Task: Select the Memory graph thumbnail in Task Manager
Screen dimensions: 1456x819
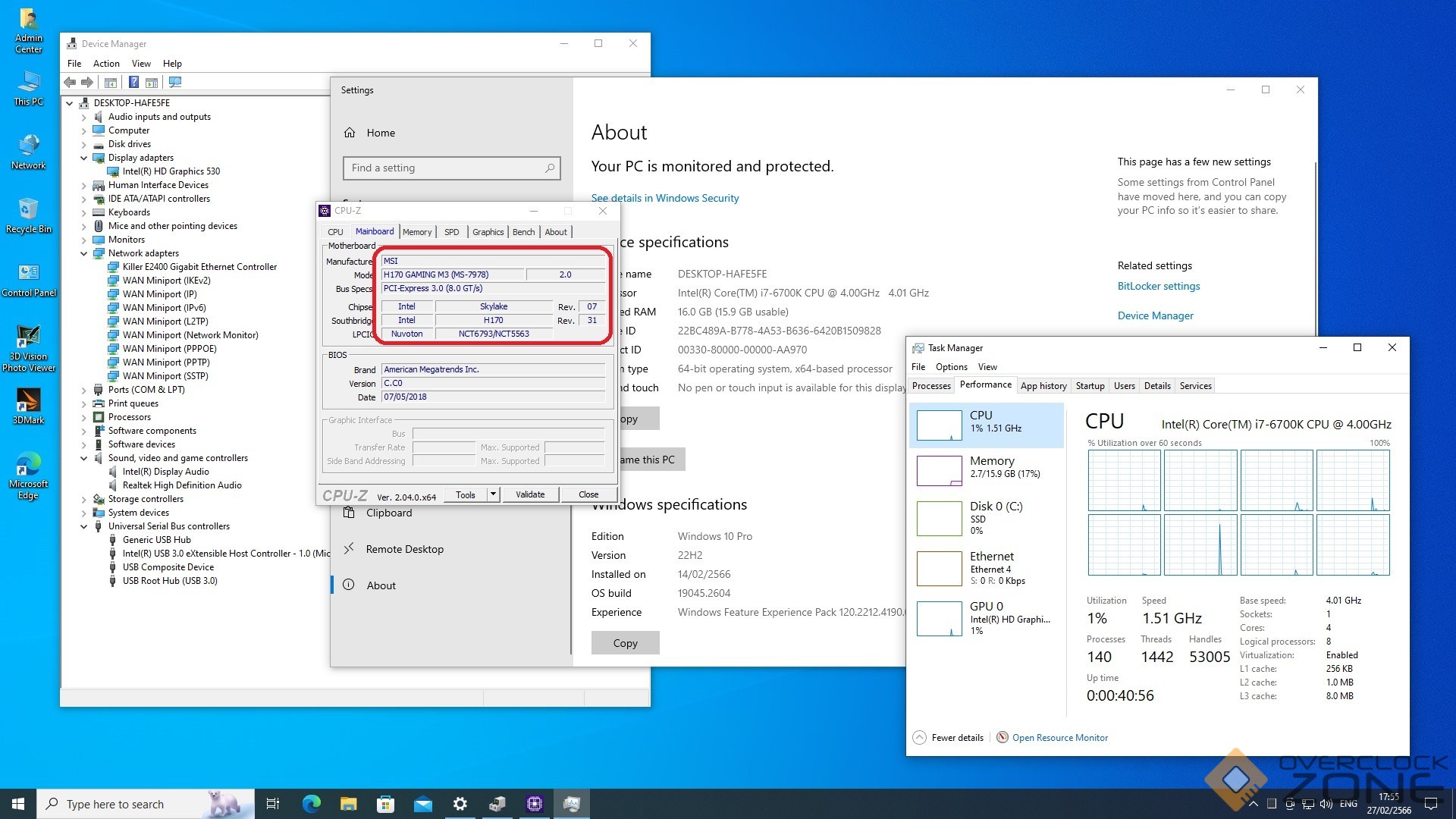Action: pos(939,470)
